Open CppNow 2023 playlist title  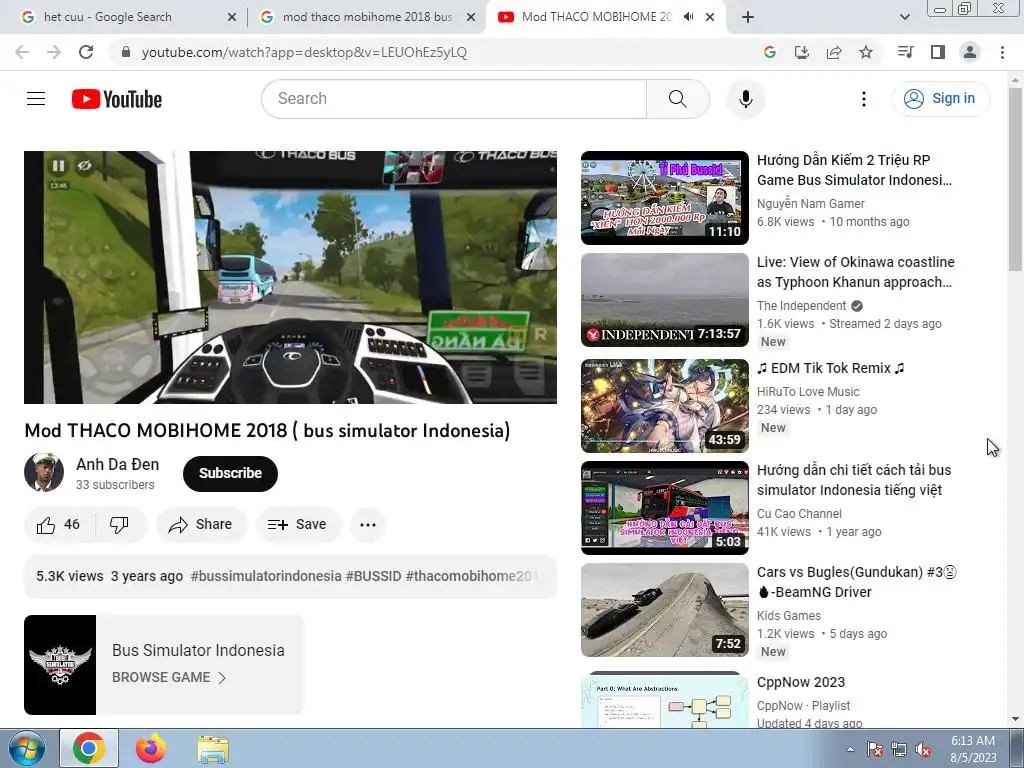[x=801, y=682]
